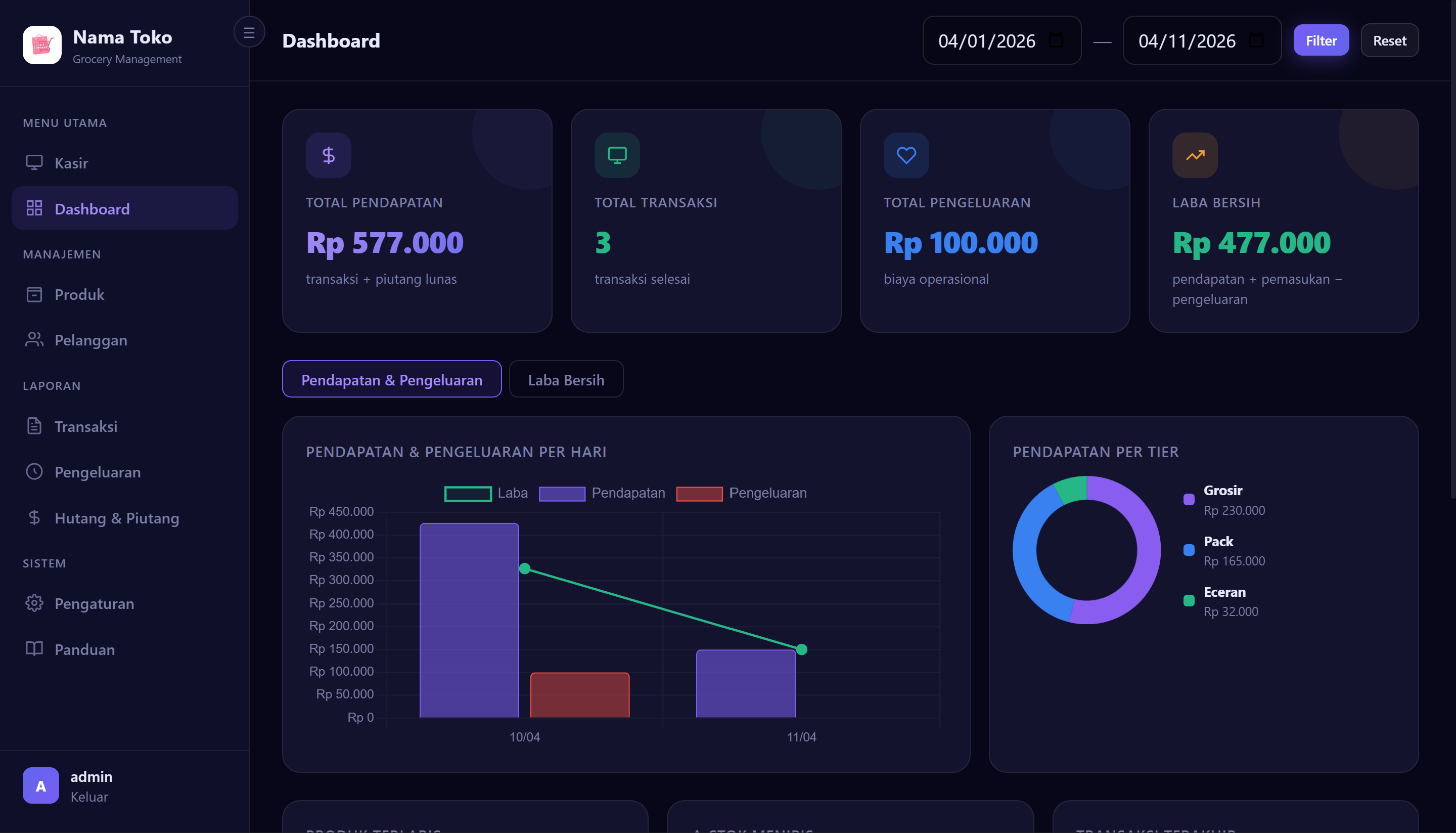This screenshot has width=1456, height=833.
Task: Click the Kasir monitor icon
Action: pyautogui.click(x=34, y=163)
